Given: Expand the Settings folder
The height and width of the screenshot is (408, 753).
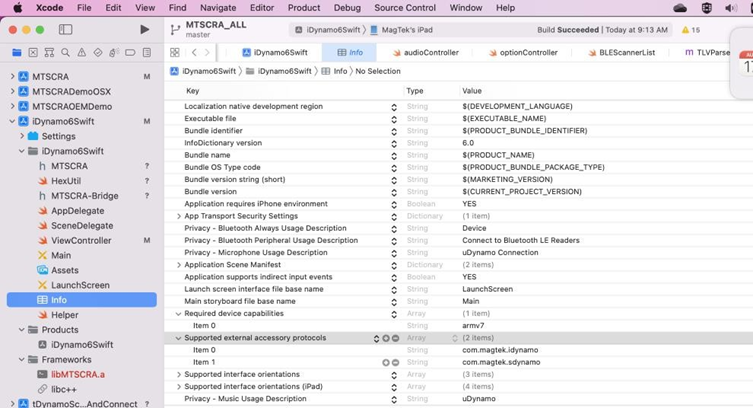Looking at the screenshot, I should [x=22, y=136].
